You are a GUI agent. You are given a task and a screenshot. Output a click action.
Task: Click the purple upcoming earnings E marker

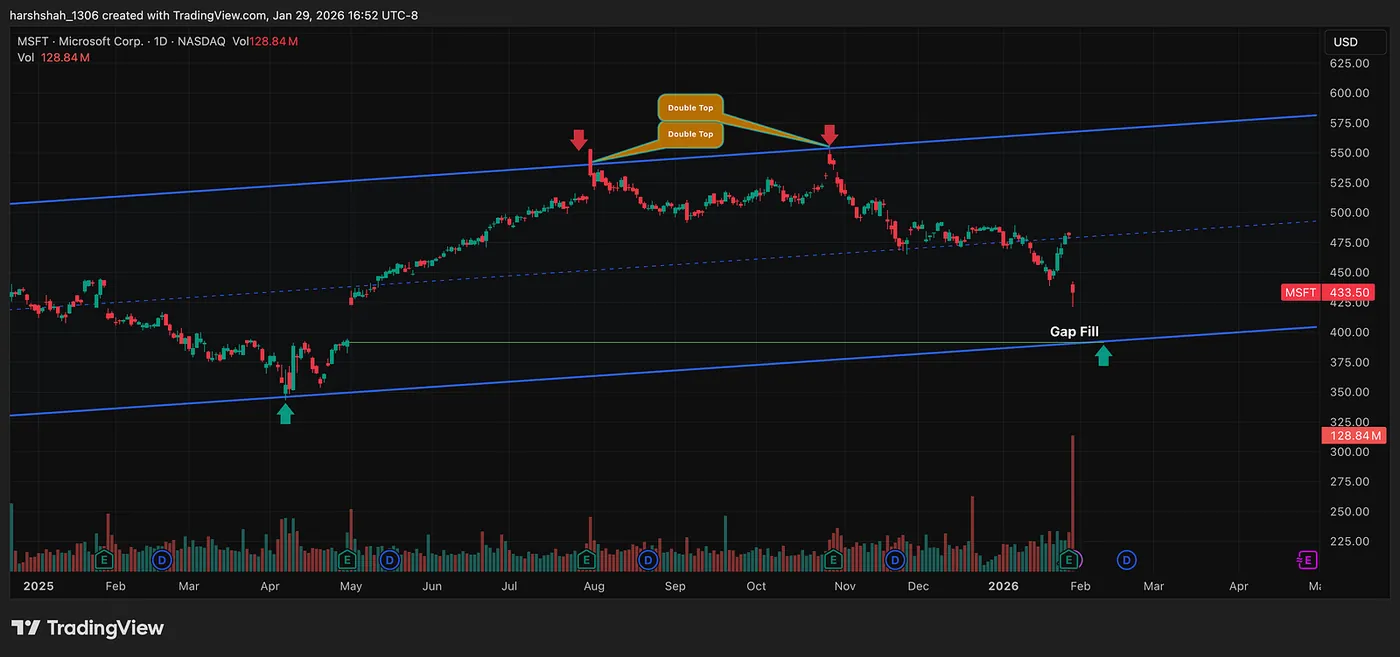pos(1306,559)
